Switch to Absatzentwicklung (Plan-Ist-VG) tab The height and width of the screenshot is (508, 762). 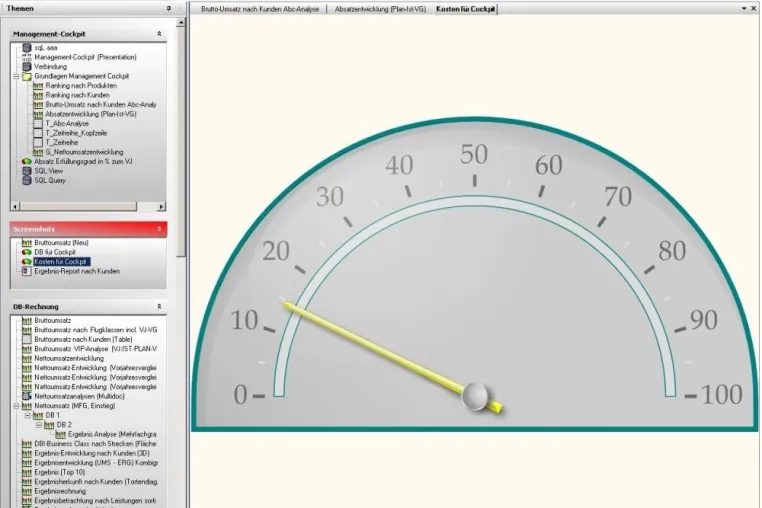click(x=380, y=9)
